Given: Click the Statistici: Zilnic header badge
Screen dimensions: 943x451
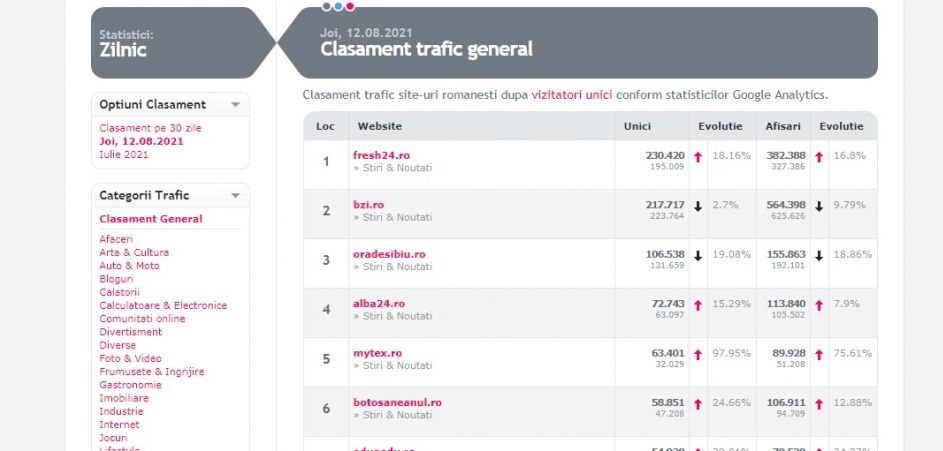Looking at the screenshot, I should 183,43.
